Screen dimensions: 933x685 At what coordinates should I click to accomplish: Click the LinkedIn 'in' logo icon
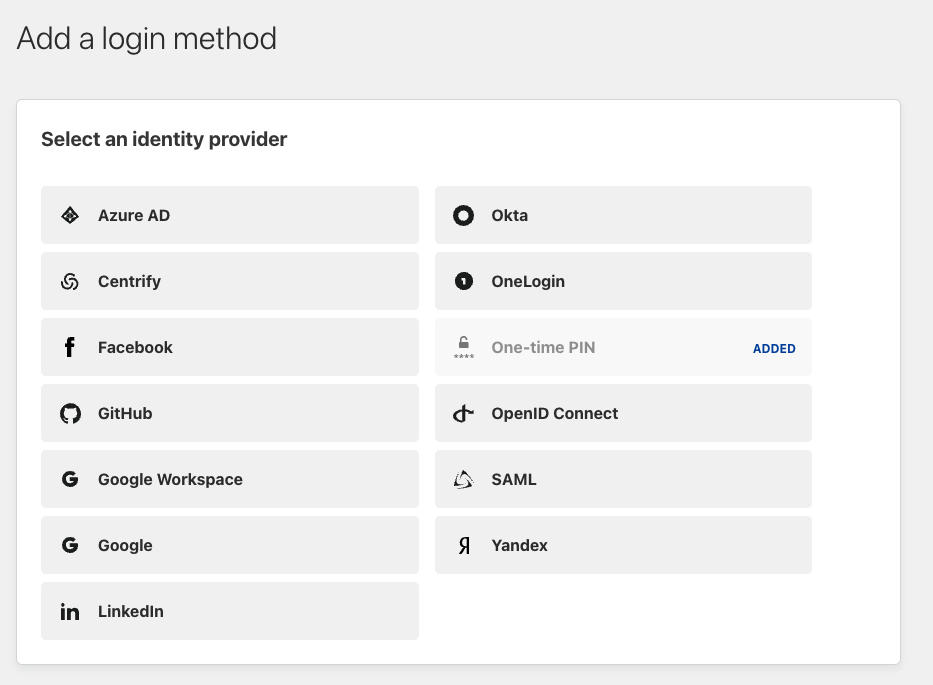pos(70,611)
